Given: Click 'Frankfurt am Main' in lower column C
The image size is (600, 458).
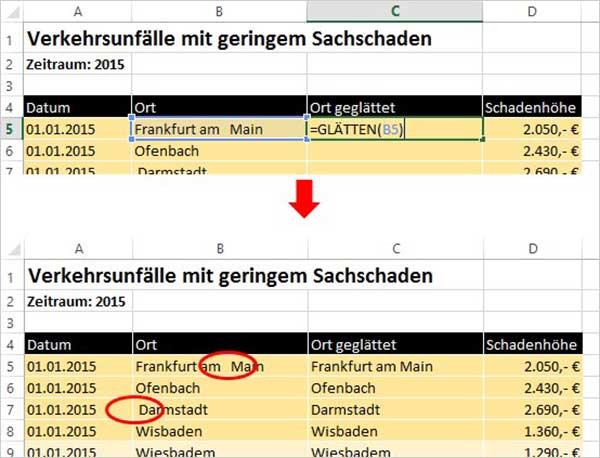Looking at the screenshot, I should 396,366.
